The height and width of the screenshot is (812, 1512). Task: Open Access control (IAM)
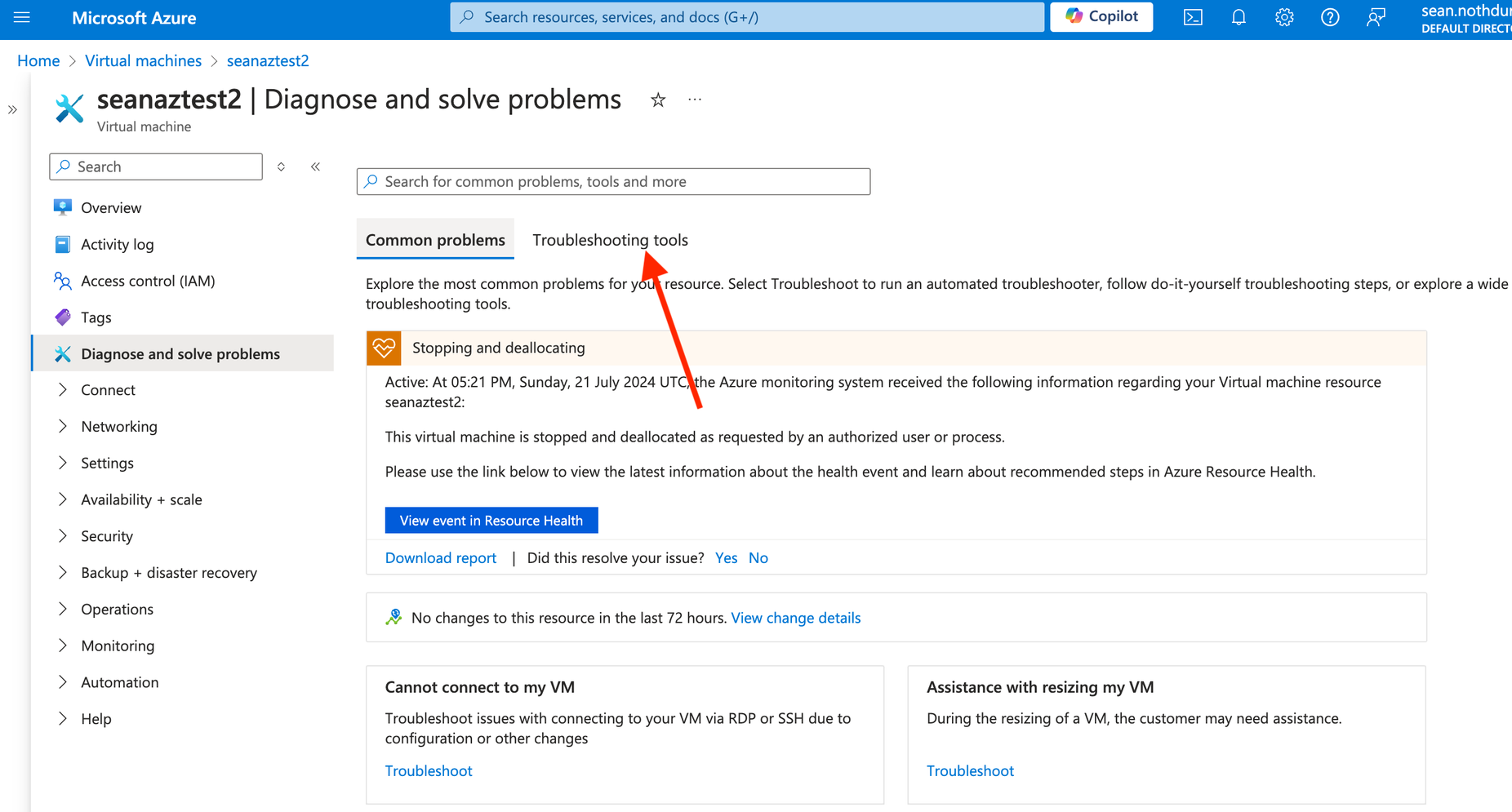click(x=183, y=281)
